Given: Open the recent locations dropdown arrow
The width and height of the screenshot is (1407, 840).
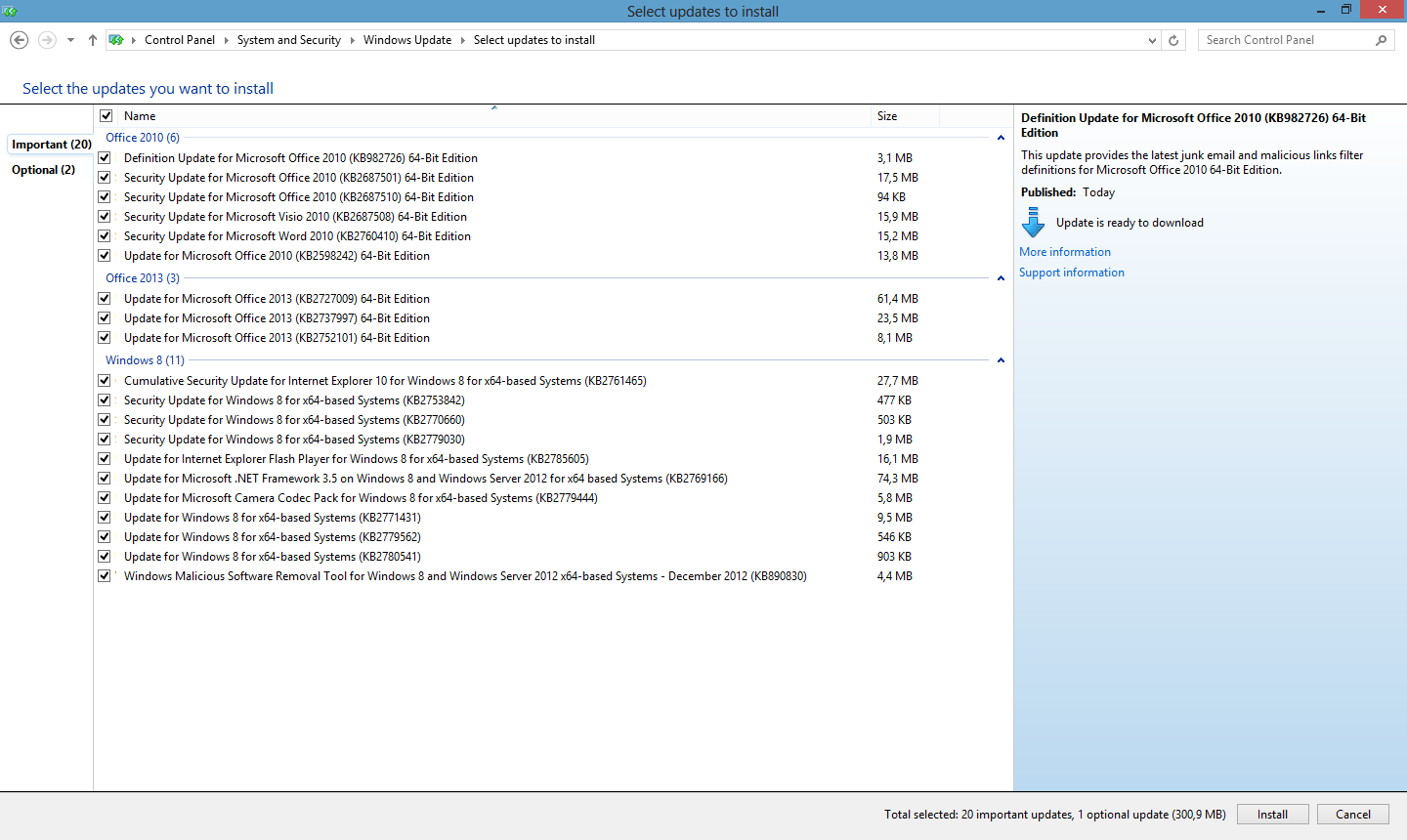Looking at the screenshot, I should pos(70,40).
